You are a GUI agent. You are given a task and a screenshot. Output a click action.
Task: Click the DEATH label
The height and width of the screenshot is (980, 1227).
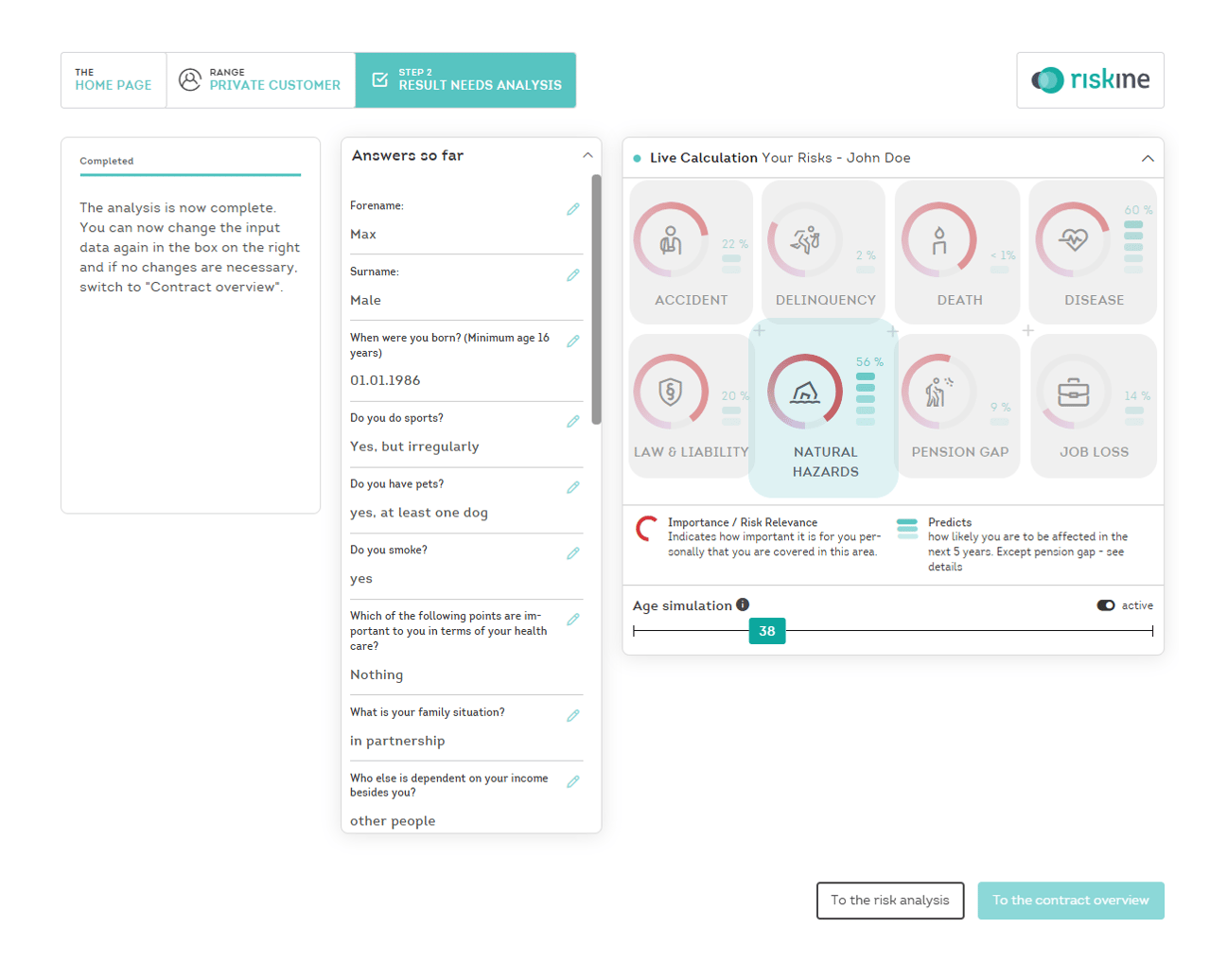tap(960, 300)
